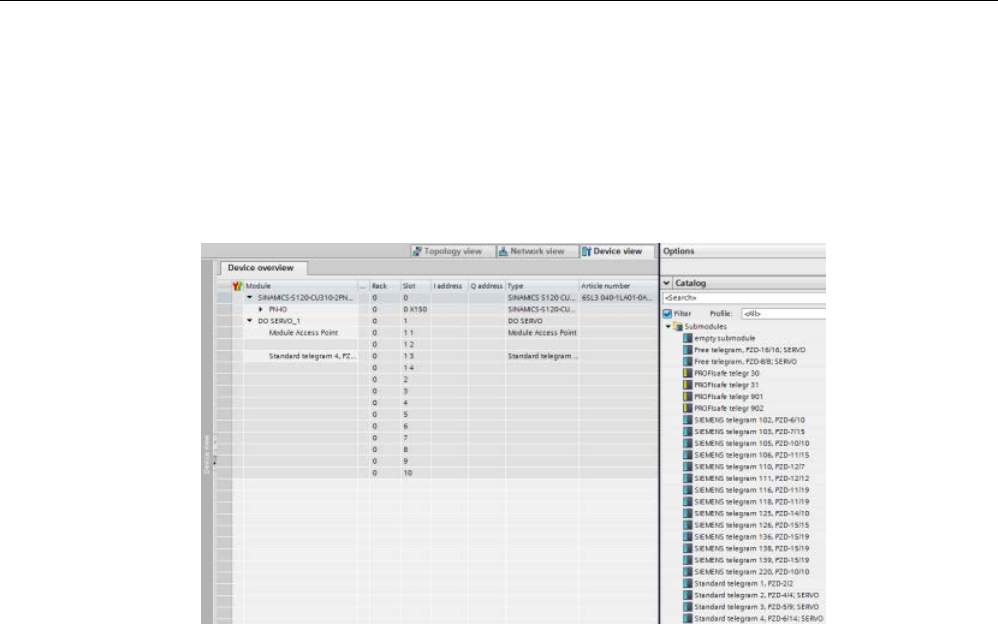
Task: Click icon of SIEMENS telegram 103
Action: (x=687, y=431)
